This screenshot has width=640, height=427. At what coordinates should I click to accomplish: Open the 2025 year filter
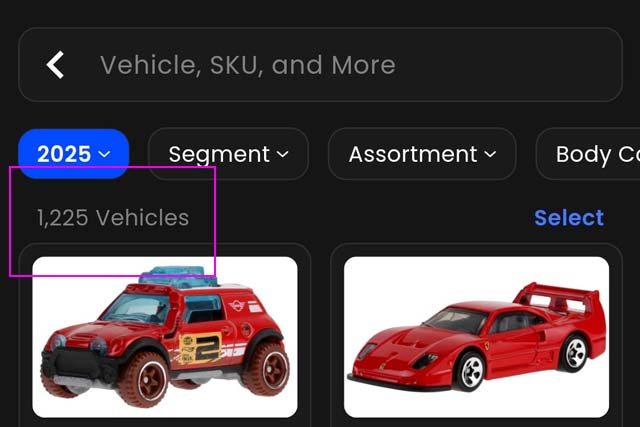(73, 154)
